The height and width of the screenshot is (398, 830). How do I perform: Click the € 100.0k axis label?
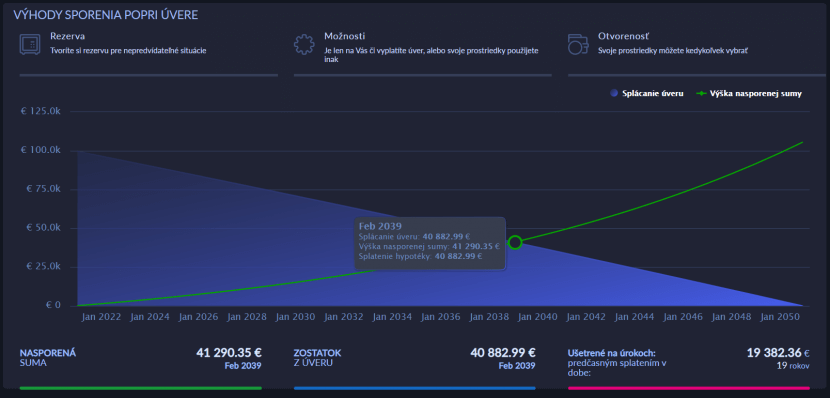point(42,150)
